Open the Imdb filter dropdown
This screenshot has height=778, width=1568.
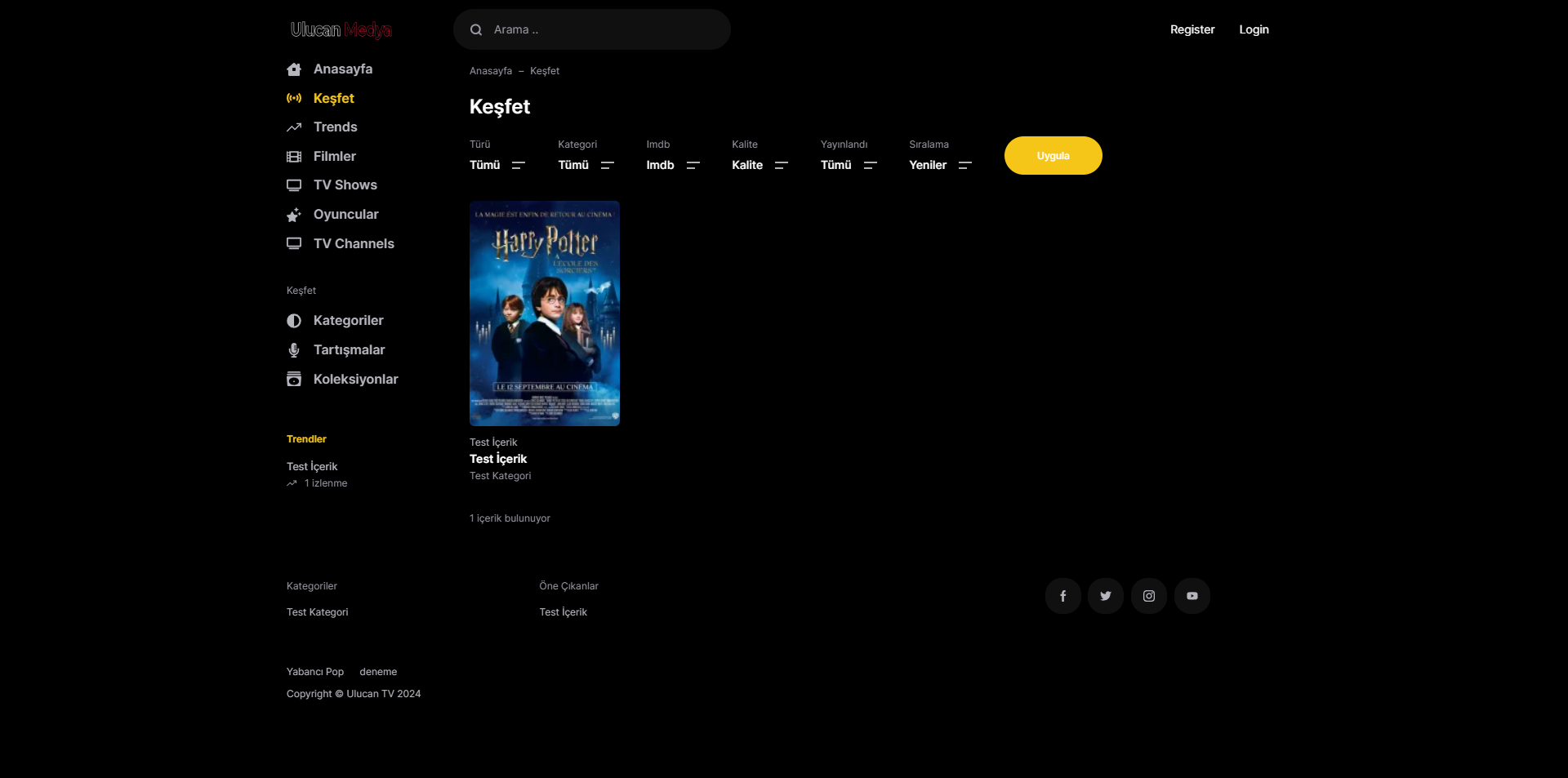(673, 165)
